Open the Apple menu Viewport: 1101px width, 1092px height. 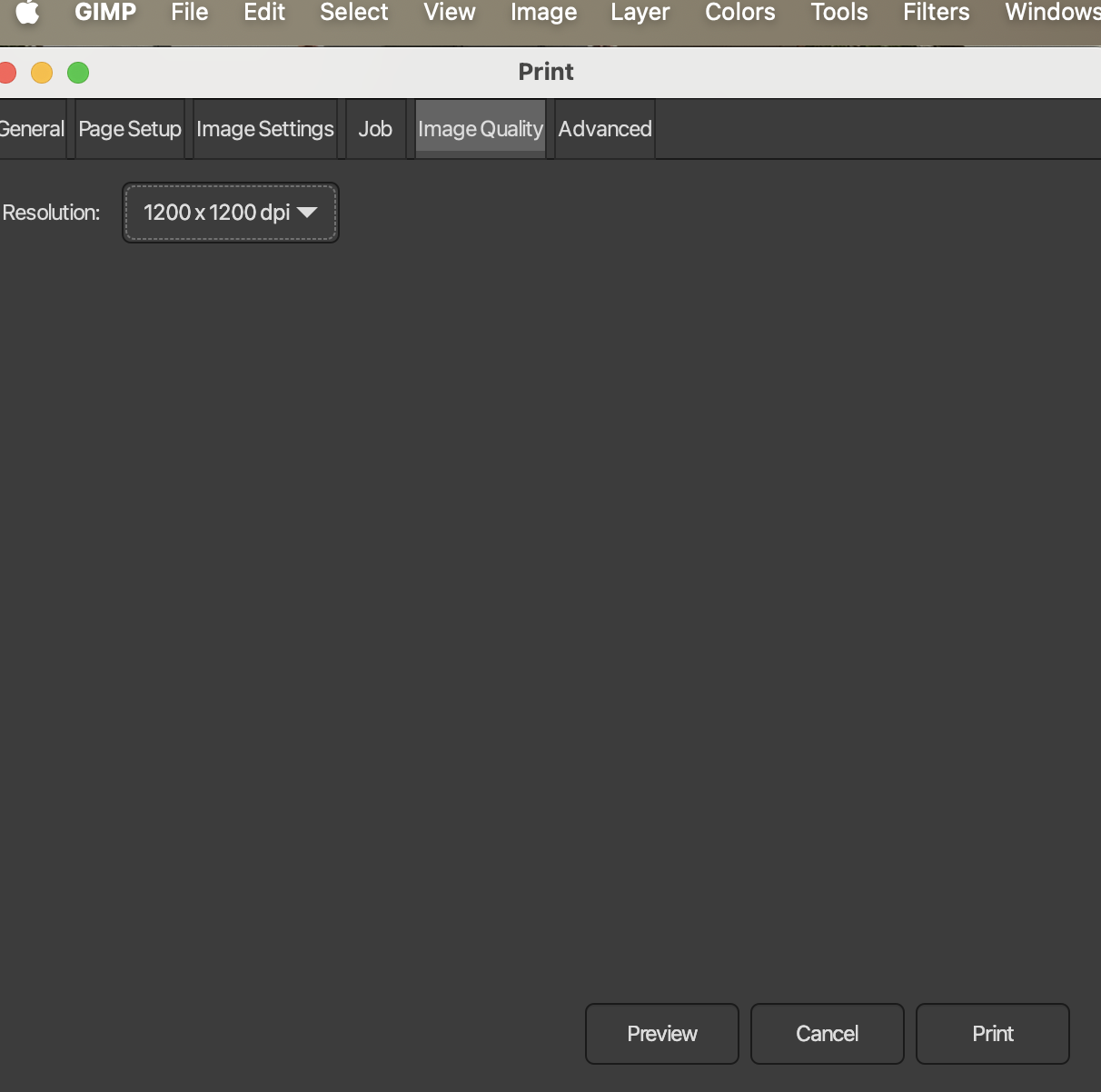point(28,13)
